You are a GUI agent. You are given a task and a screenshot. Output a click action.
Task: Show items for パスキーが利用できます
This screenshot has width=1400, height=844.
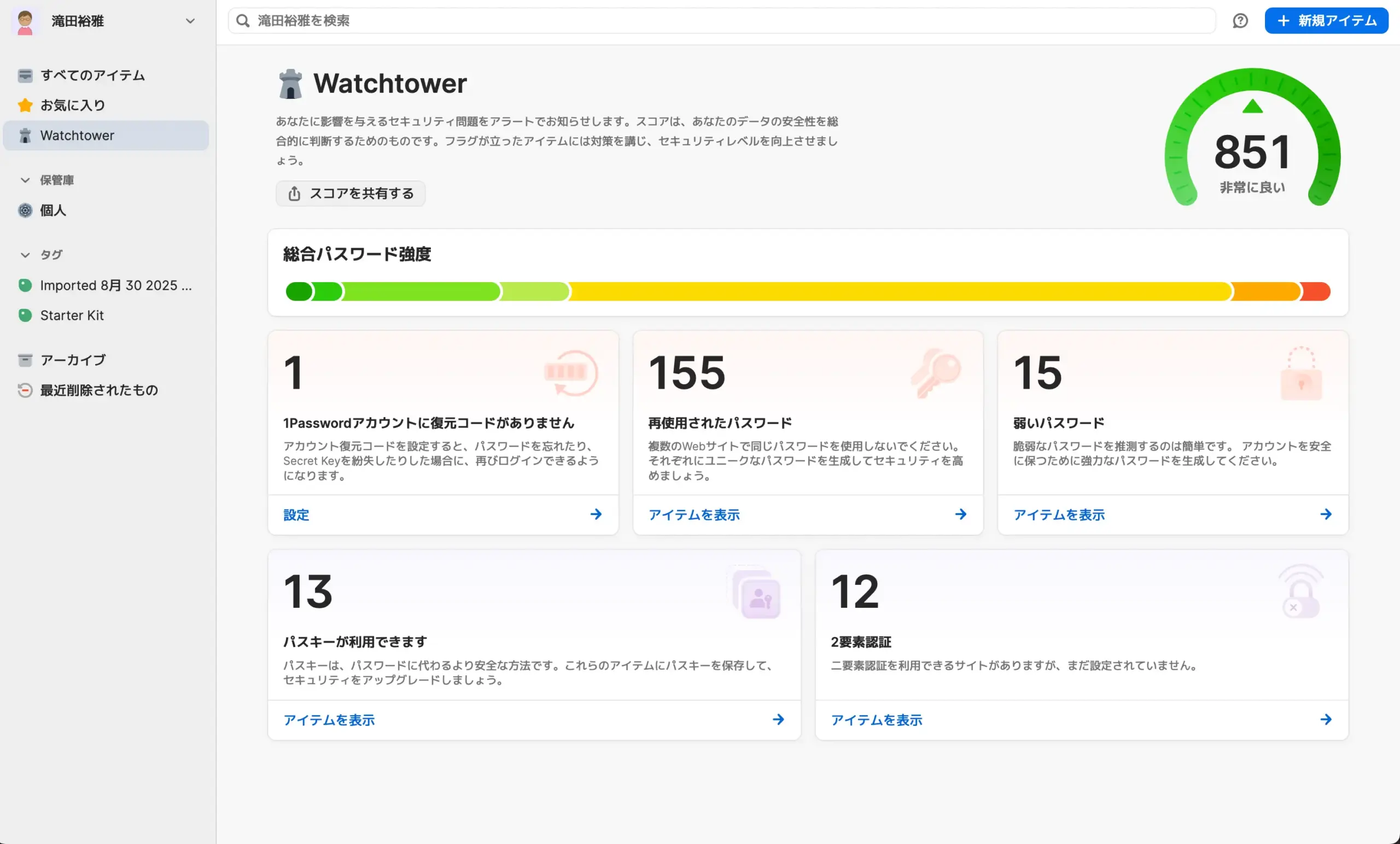point(329,719)
